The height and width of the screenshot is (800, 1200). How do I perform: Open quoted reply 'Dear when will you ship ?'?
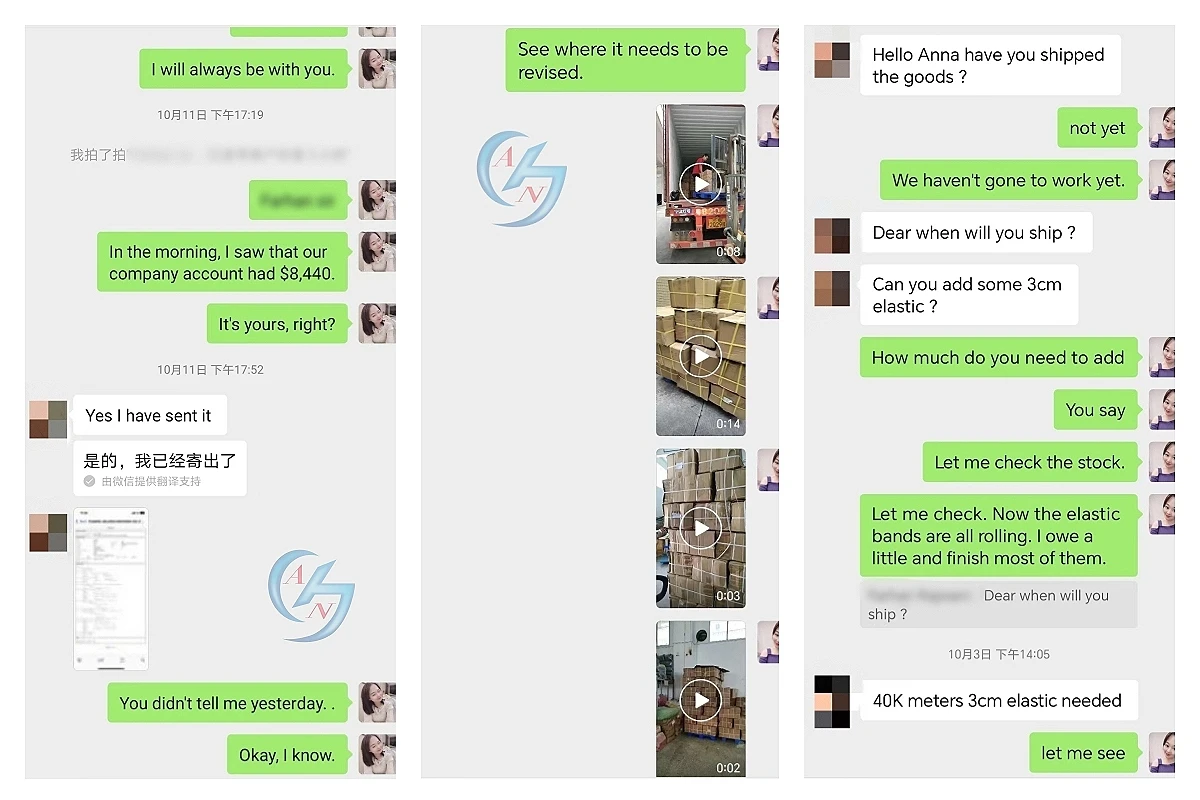tap(998, 604)
